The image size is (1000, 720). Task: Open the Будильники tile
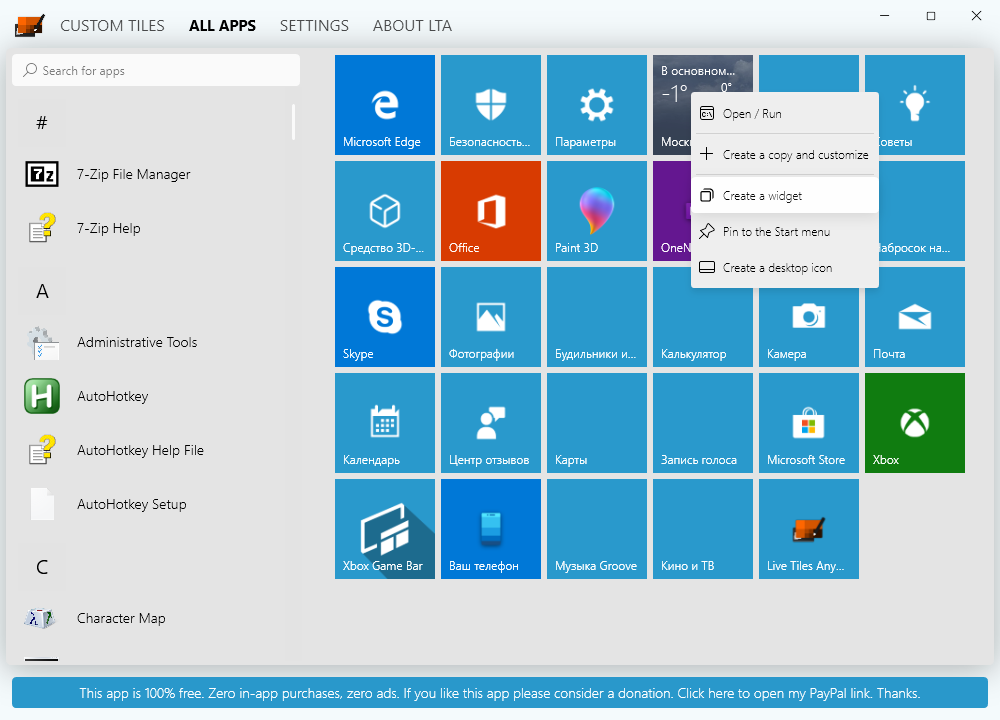tap(596, 316)
